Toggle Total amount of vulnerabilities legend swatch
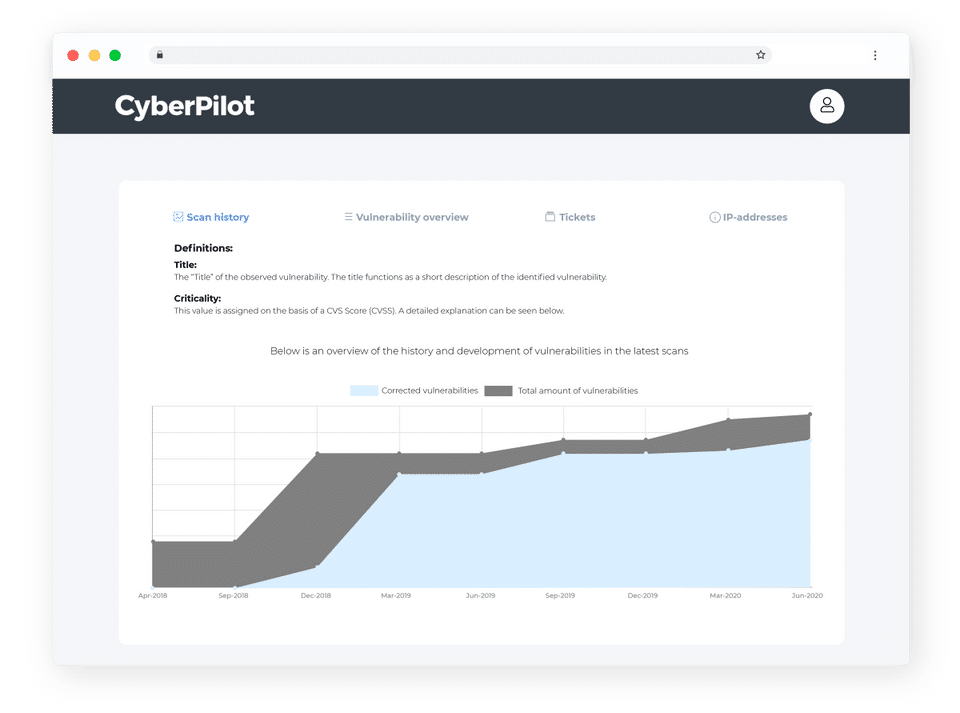This screenshot has height=713, width=960. [498, 390]
